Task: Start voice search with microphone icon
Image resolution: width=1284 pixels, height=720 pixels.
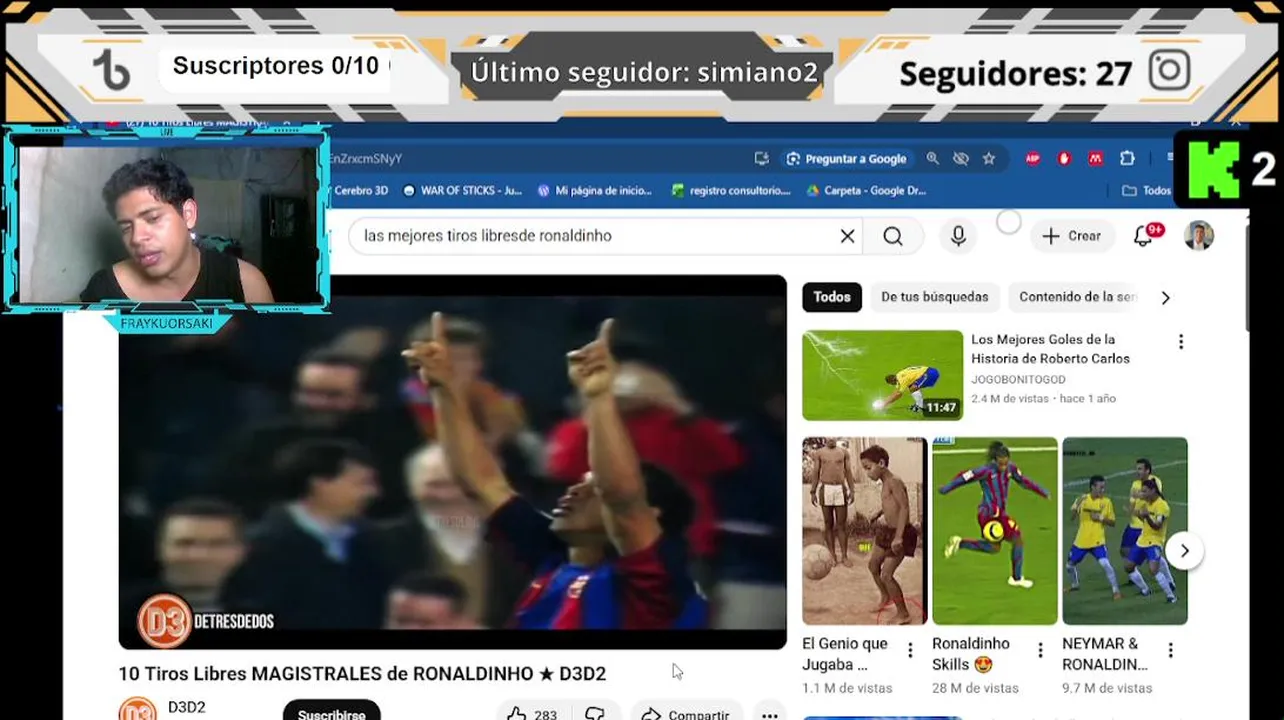Action: [x=958, y=236]
